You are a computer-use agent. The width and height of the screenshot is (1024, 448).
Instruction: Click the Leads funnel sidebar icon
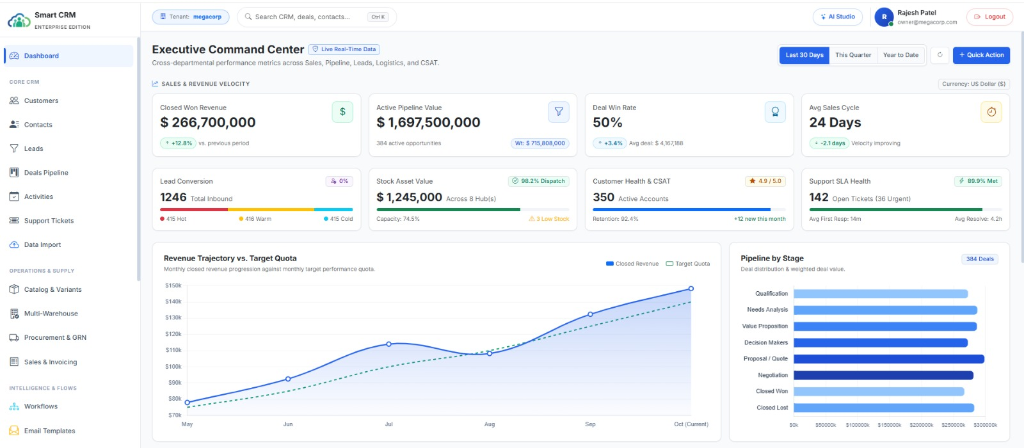click(x=14, y=148)
